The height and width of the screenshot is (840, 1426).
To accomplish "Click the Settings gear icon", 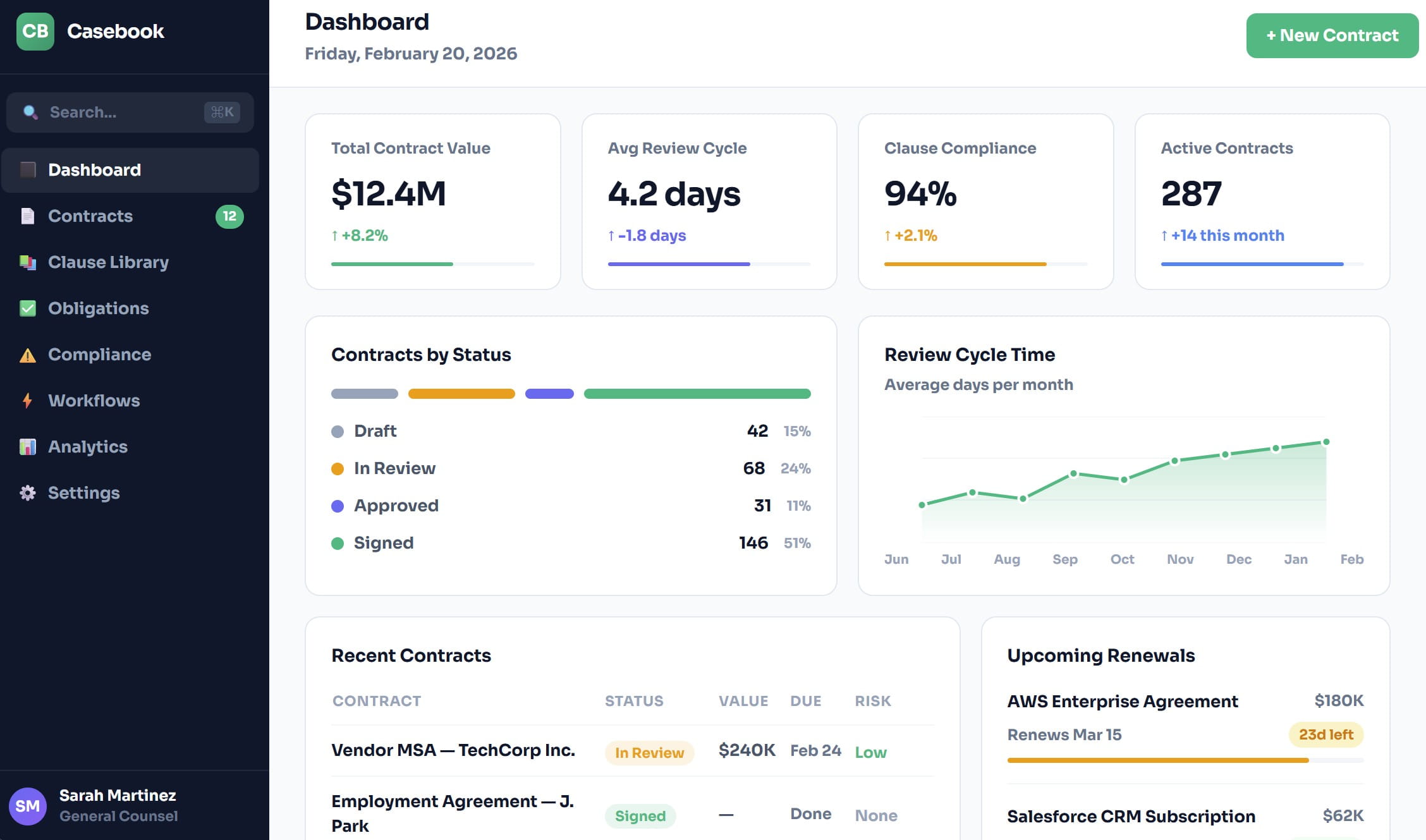I will tap(27, 493).
